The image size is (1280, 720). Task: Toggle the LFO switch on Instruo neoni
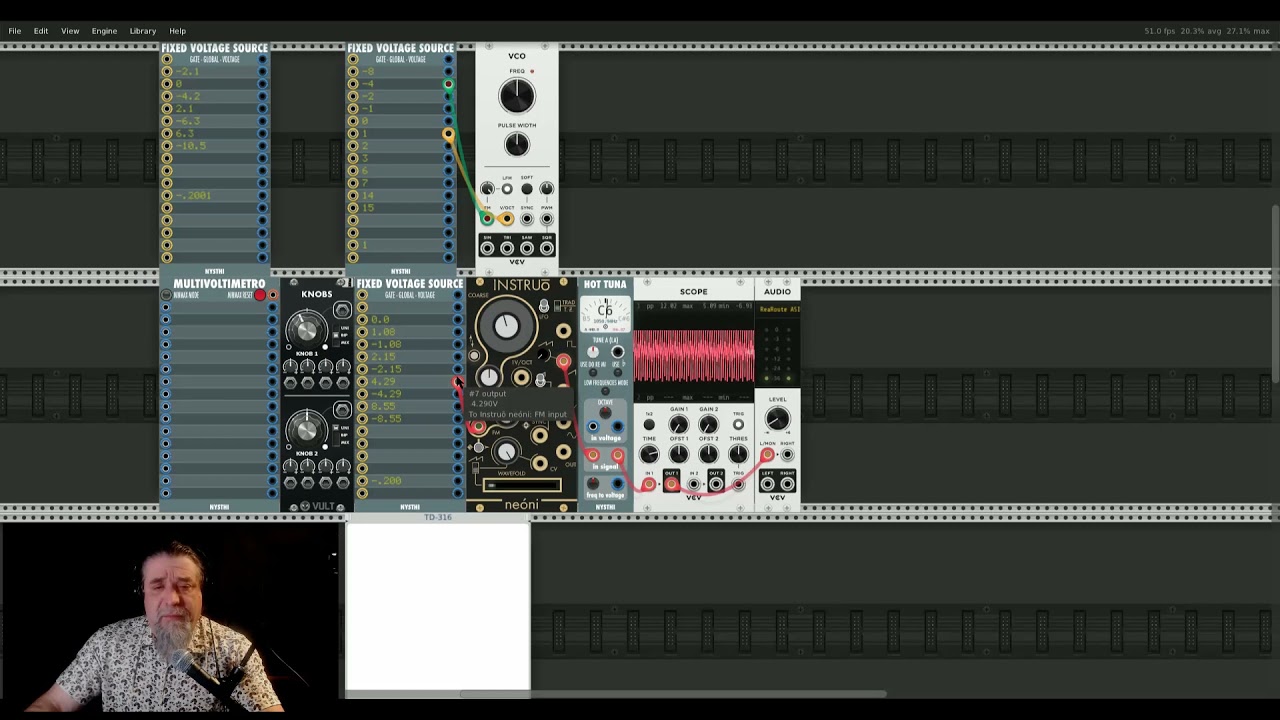544,307
